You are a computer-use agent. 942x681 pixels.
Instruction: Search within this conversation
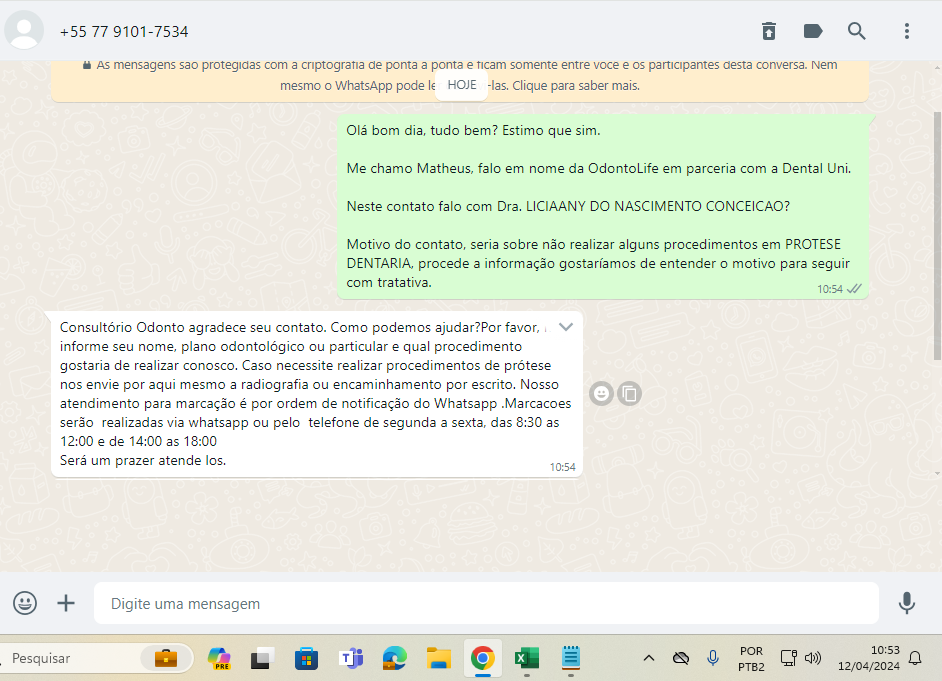click(857, 31)
